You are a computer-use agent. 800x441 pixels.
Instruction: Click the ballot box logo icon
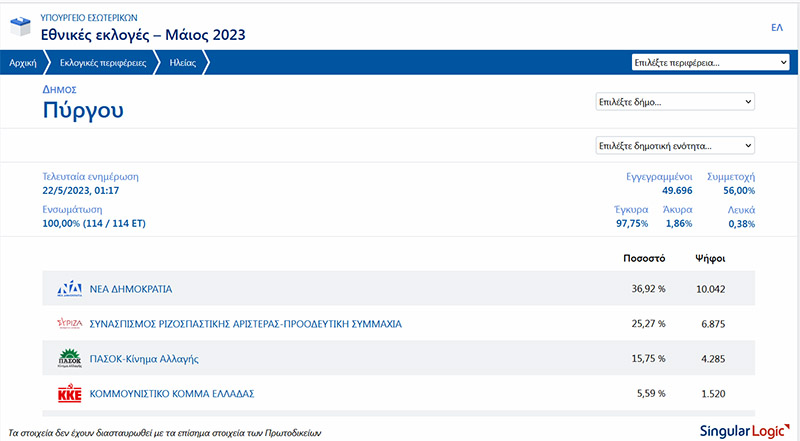20,27
